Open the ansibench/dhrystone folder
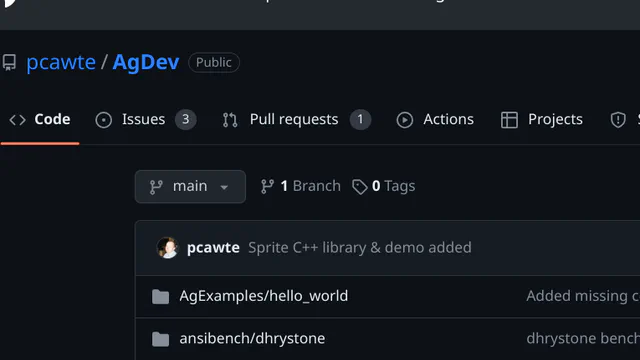The image size is (640, 360). [252, 338]
